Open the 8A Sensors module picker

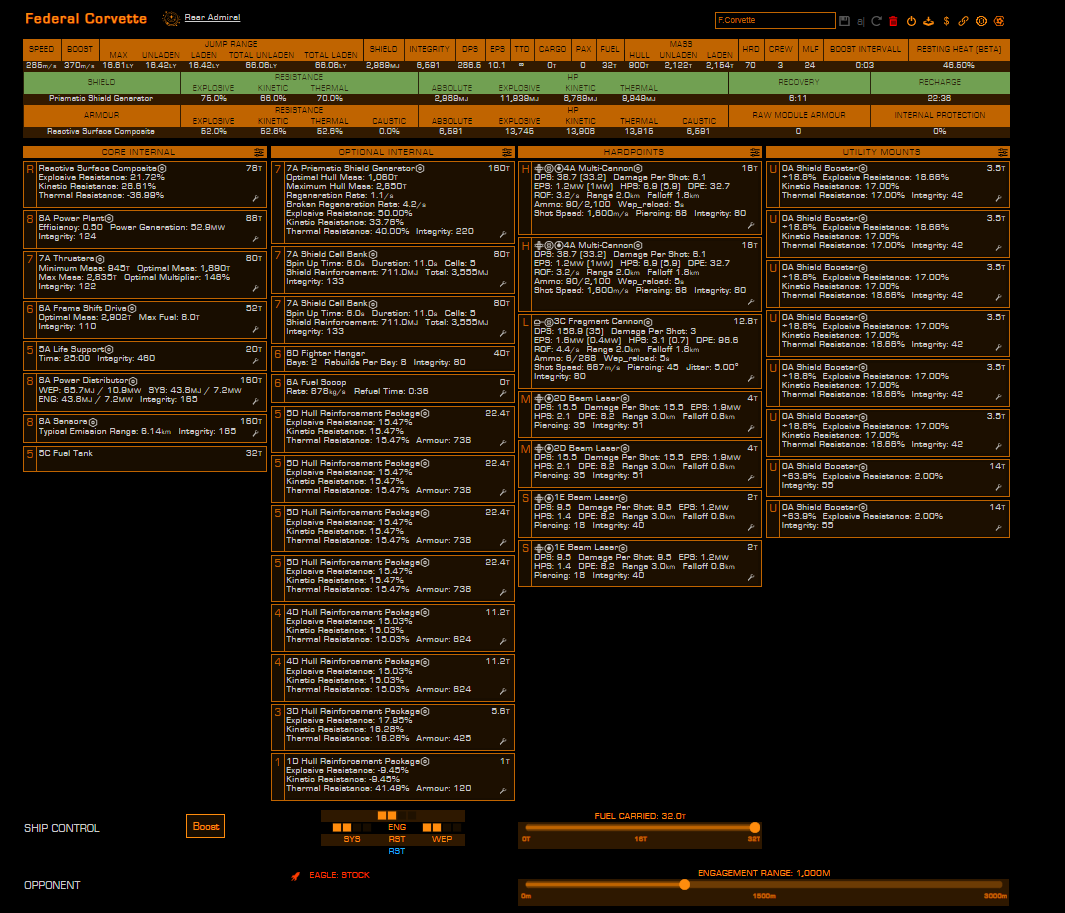tap(145, 428)
